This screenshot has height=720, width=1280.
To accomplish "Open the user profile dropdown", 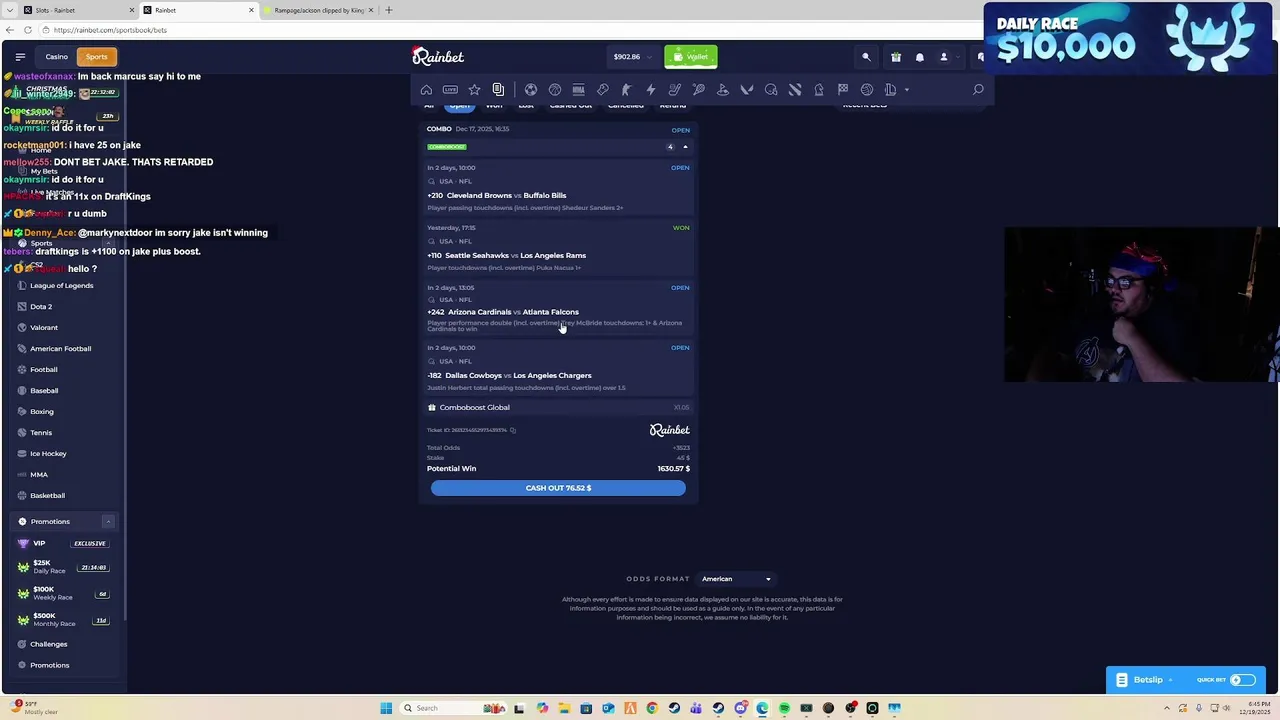I will click(948, 57).
